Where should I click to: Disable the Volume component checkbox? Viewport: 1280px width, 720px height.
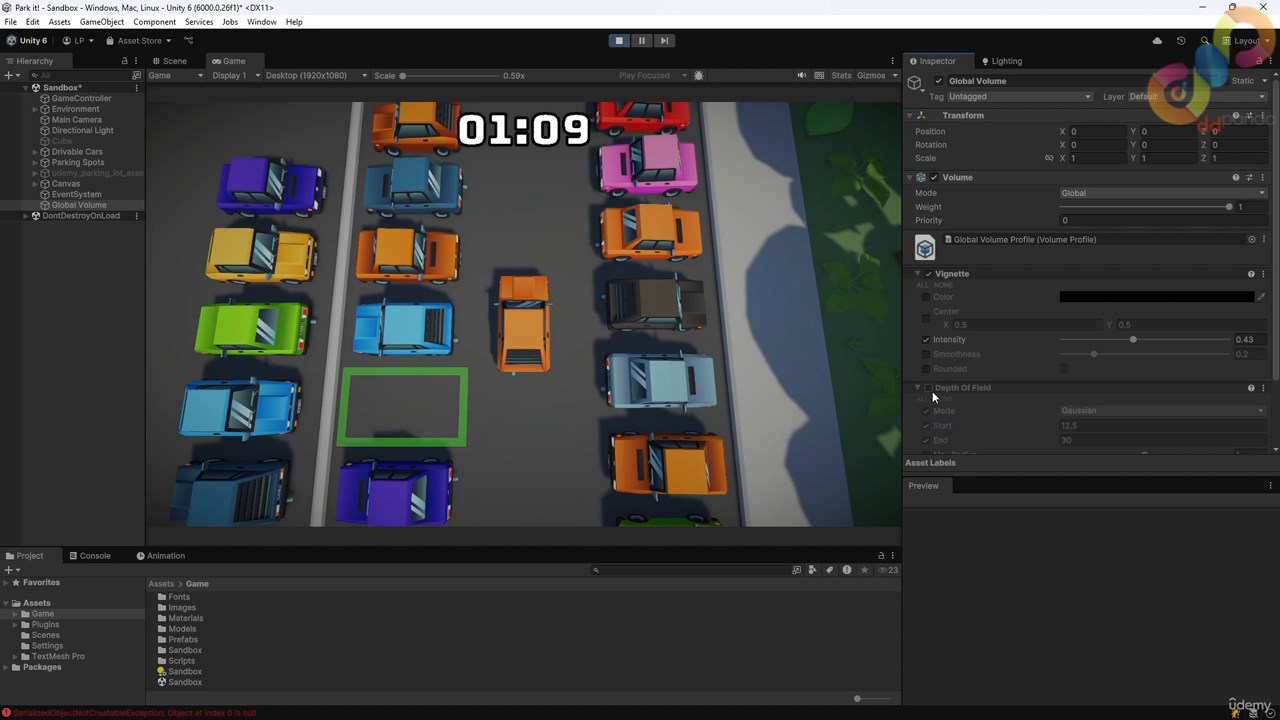coord(934,178)
